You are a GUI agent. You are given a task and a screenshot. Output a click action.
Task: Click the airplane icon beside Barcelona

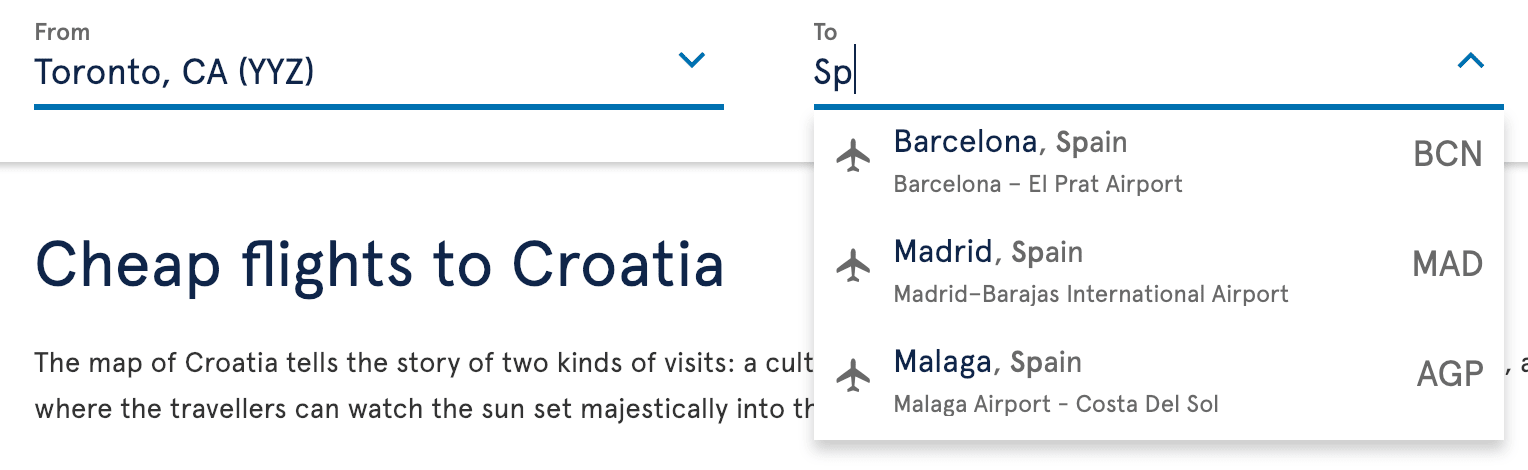pos(852,155)
